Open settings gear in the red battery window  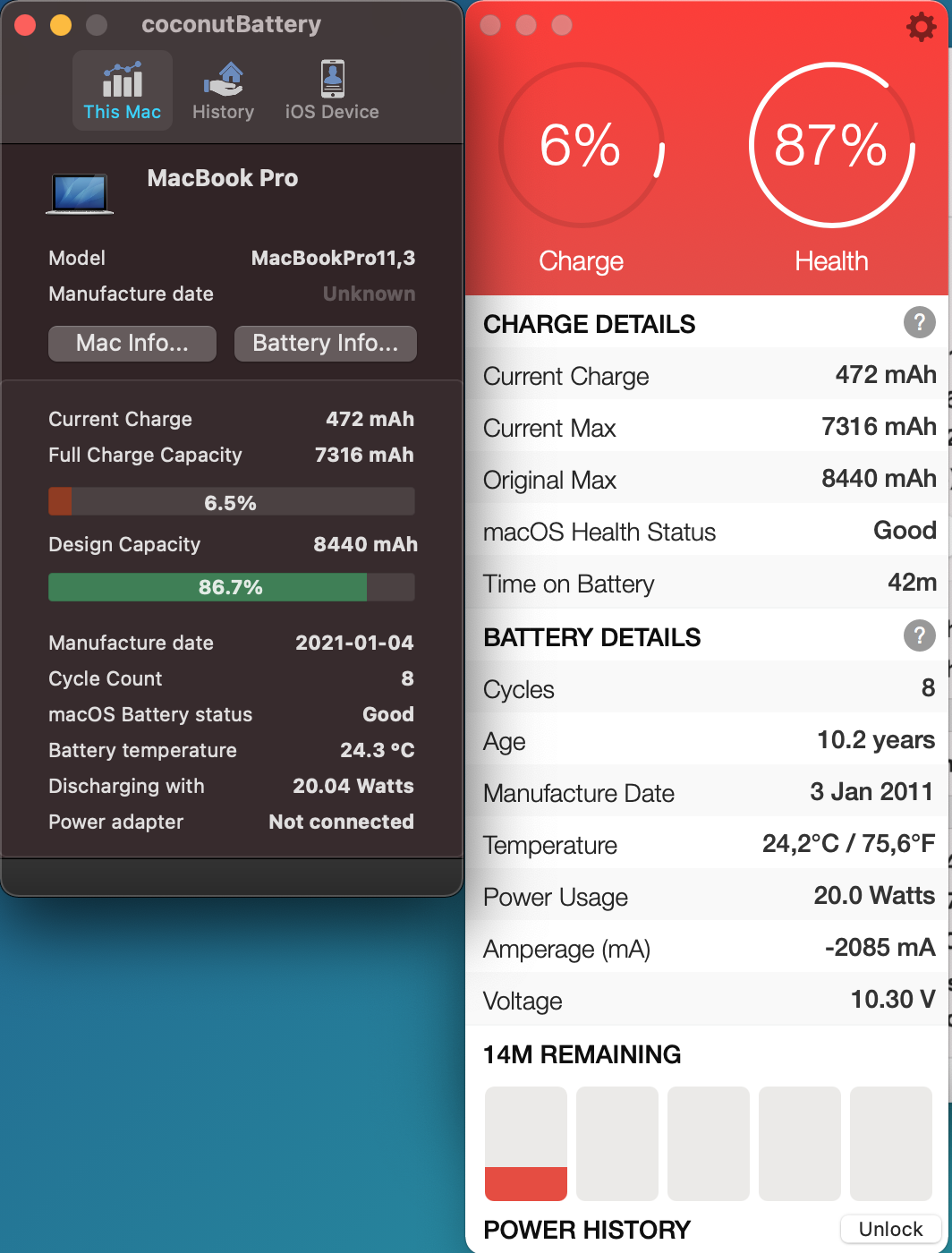tap(921, 27)
